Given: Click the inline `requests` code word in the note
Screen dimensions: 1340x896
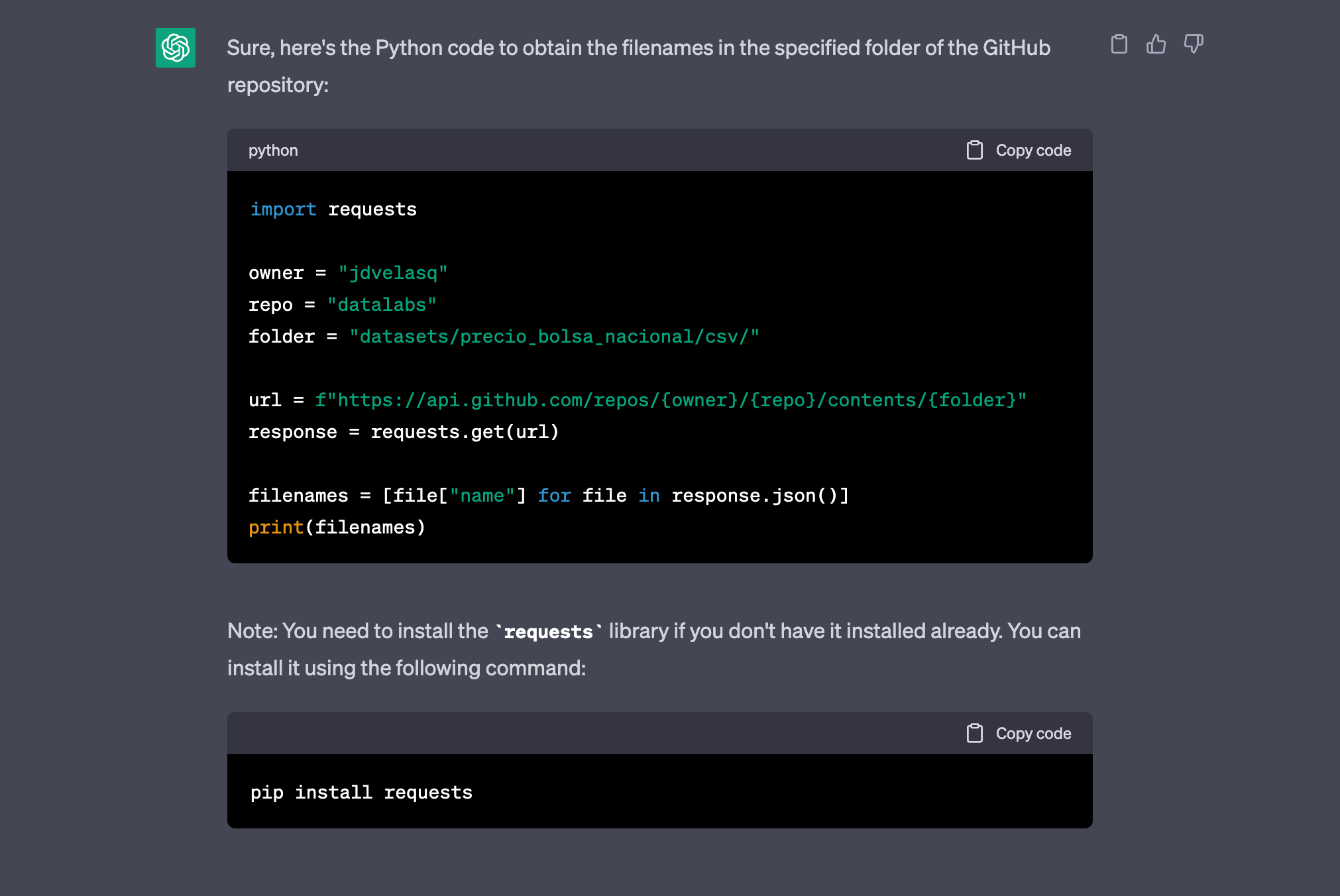Looking at the screenshot, I should [x=549, y=632].
